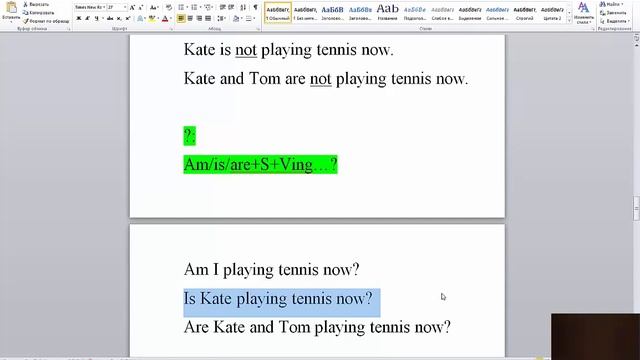The height and width of the screenshot is (360, 640).
Task: Apply the Строгий (Strong) style
Action: (524, 13)
